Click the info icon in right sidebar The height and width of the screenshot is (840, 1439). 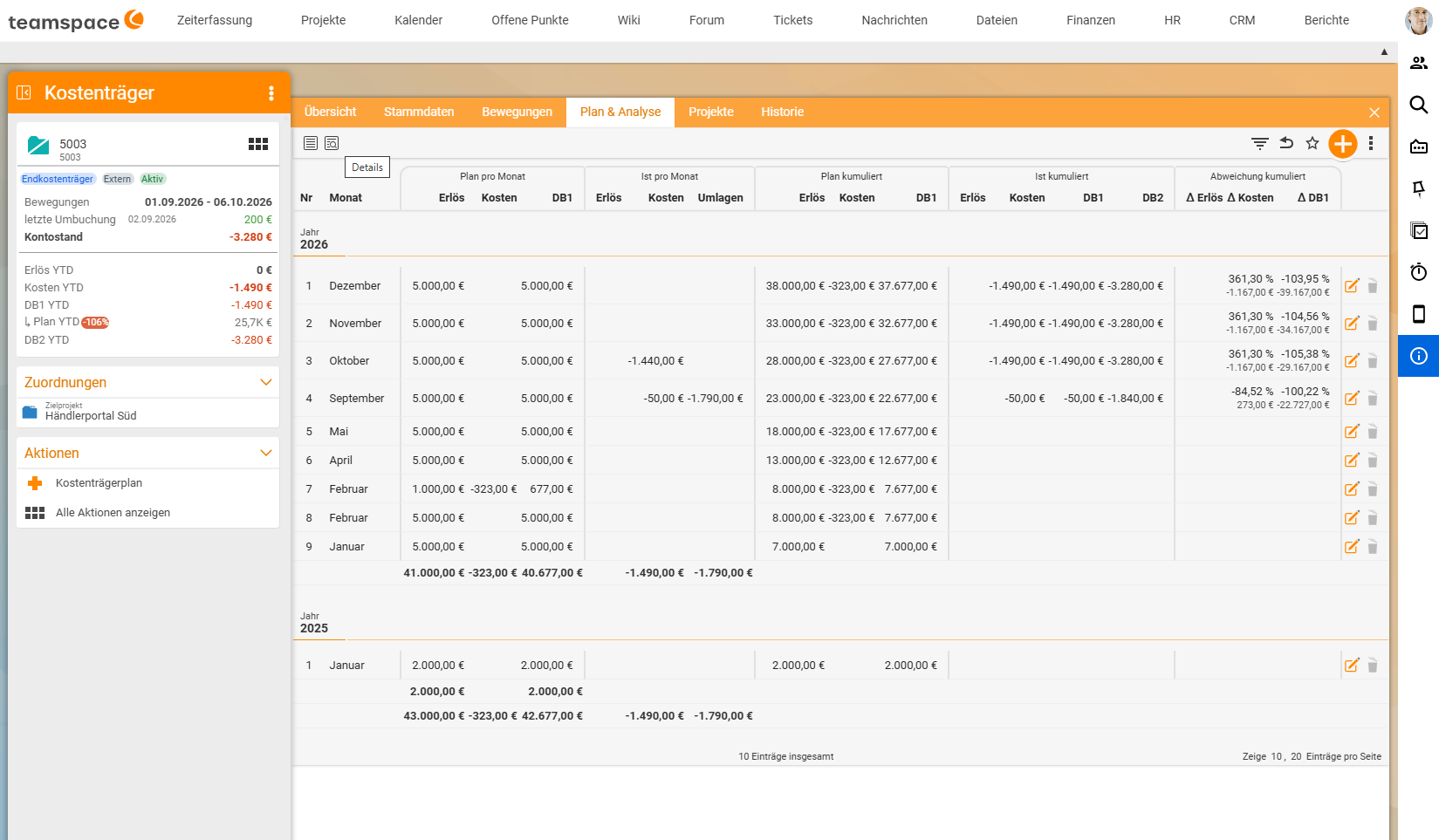tap(1419, 356)
